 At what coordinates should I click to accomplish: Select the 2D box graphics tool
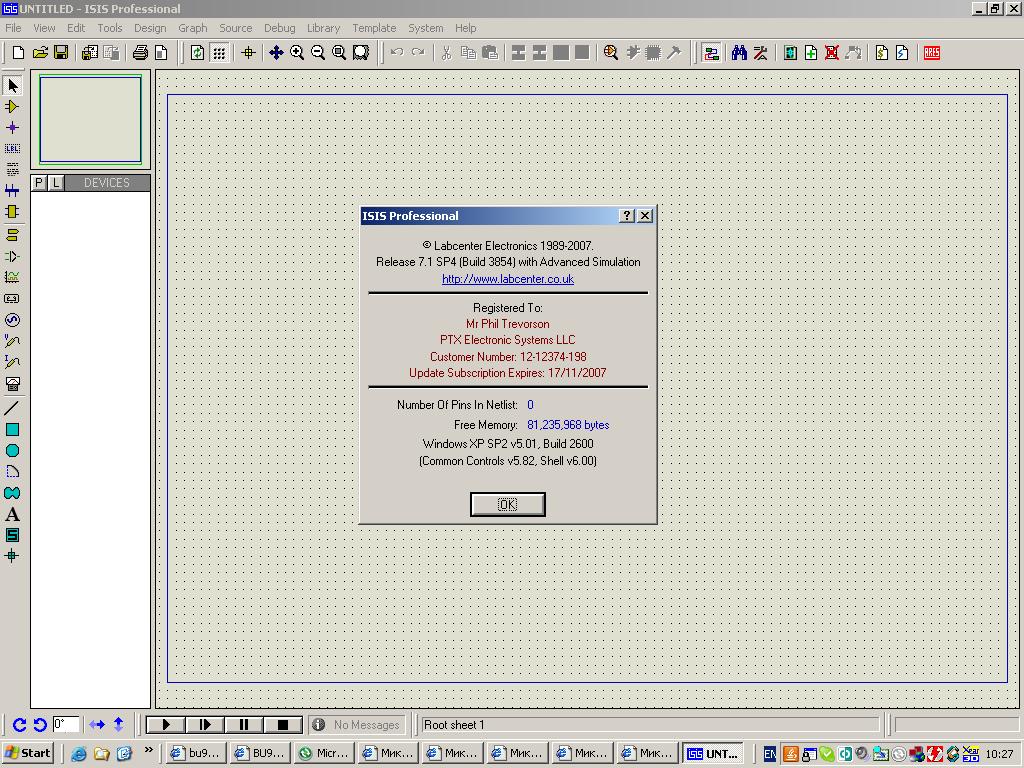(12, 429)
